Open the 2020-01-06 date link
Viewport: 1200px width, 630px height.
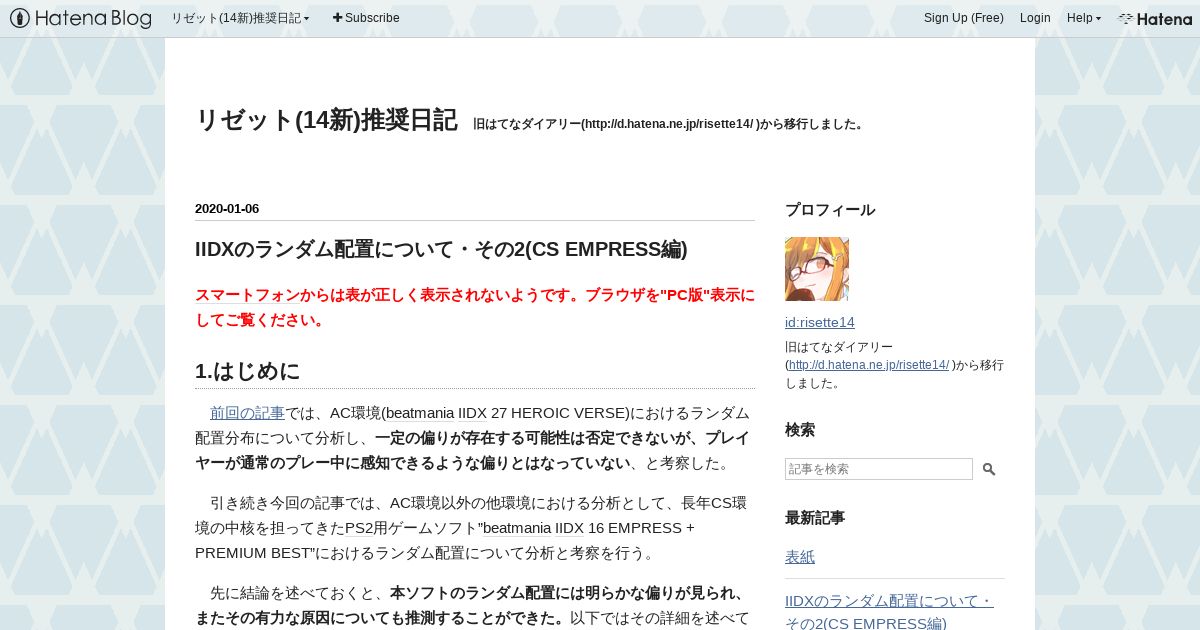click(227, 209)
